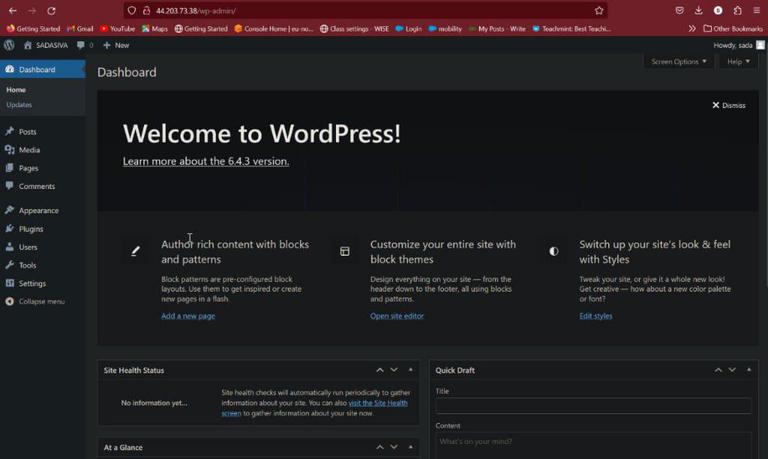Open Users menu icon
Screen dimensions: 768x459
click(9, 247)
